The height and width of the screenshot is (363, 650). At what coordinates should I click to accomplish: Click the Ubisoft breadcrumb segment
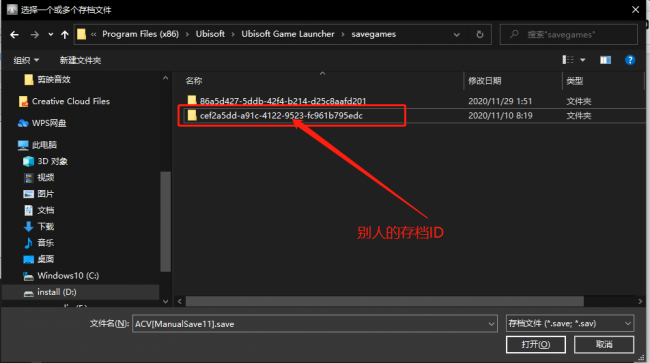pyautogui.click(x=210, y=34)
